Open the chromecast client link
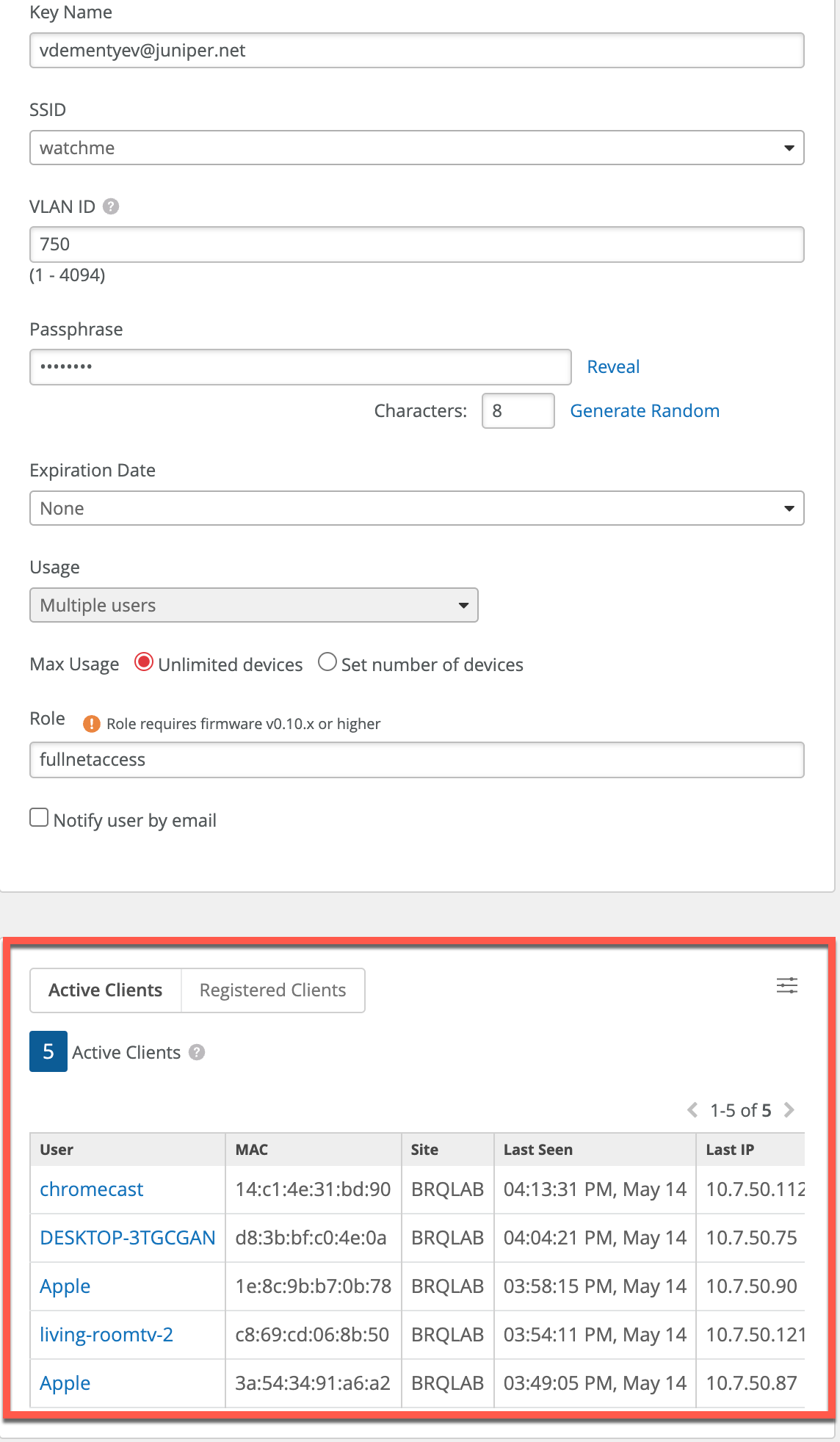The image size is (840, 1442). click(92, 1189)
